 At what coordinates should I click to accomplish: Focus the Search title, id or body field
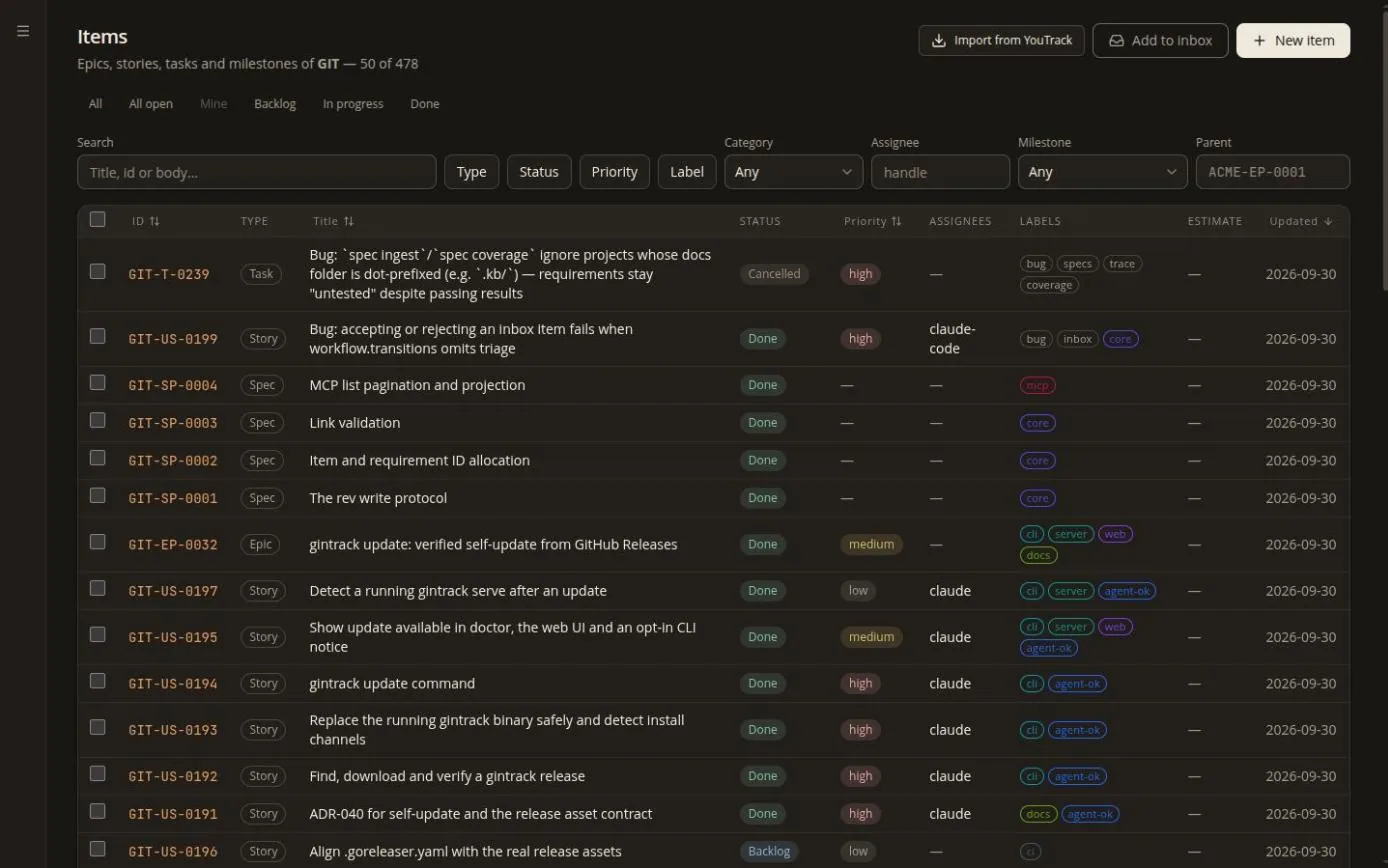[256, 172]
